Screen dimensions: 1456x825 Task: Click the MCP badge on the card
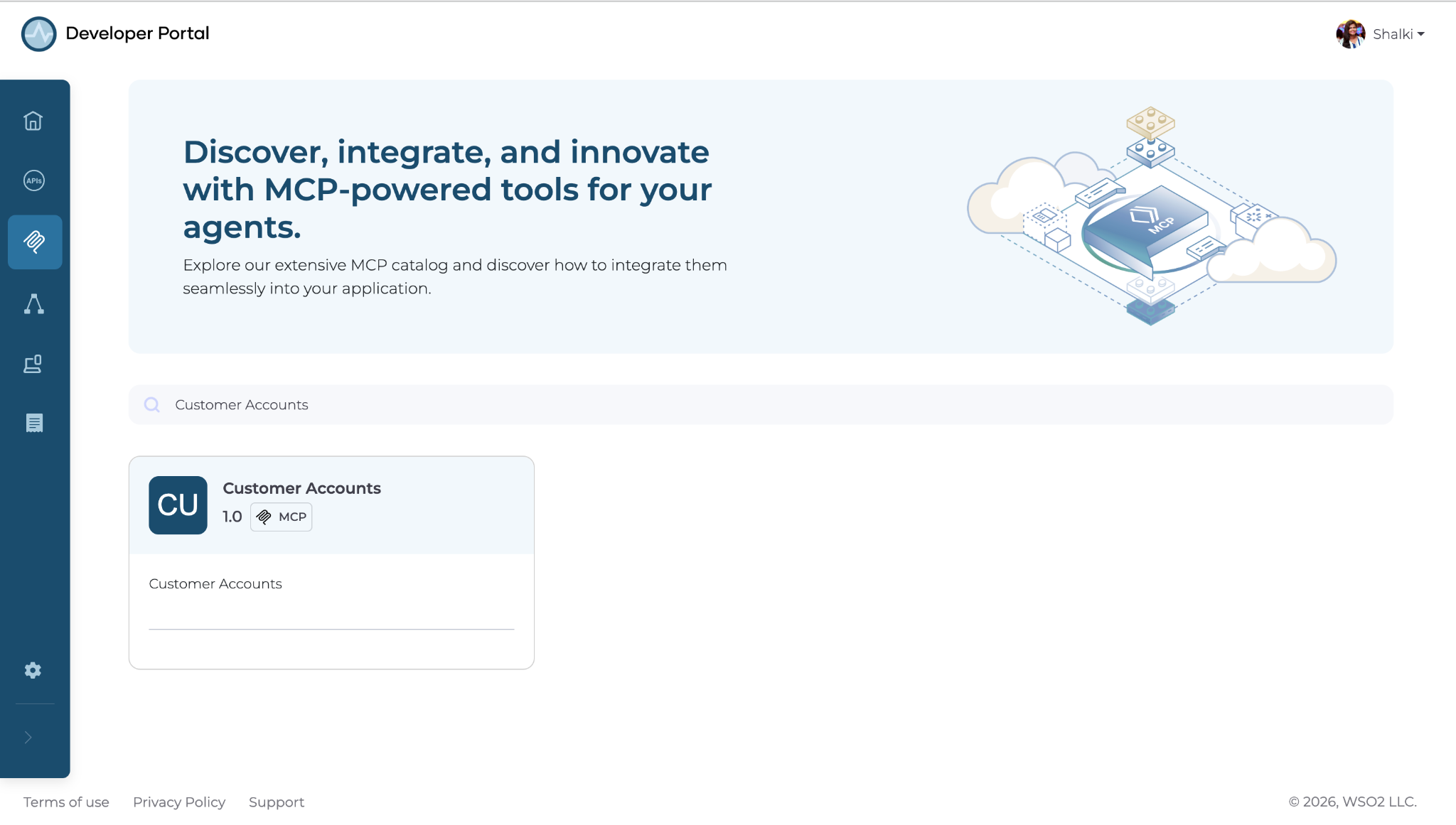(x=282, y=517)
